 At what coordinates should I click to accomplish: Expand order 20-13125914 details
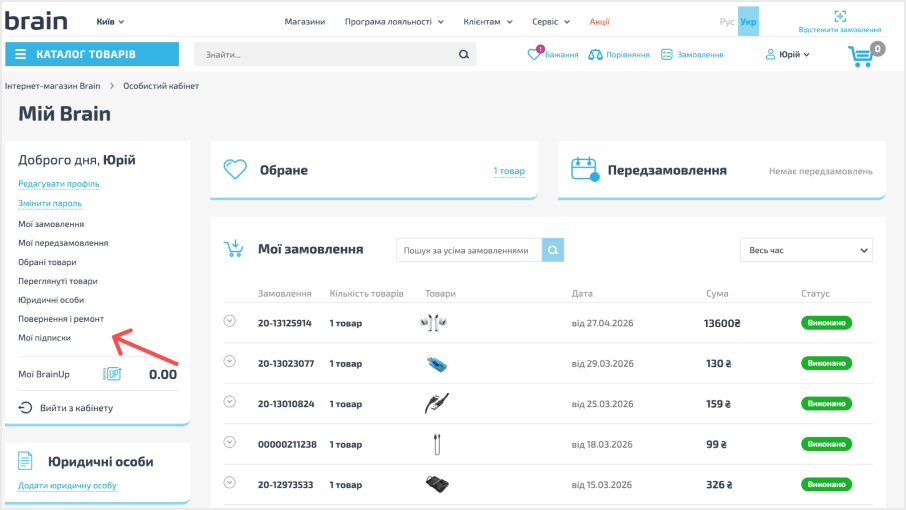(229, 321)
